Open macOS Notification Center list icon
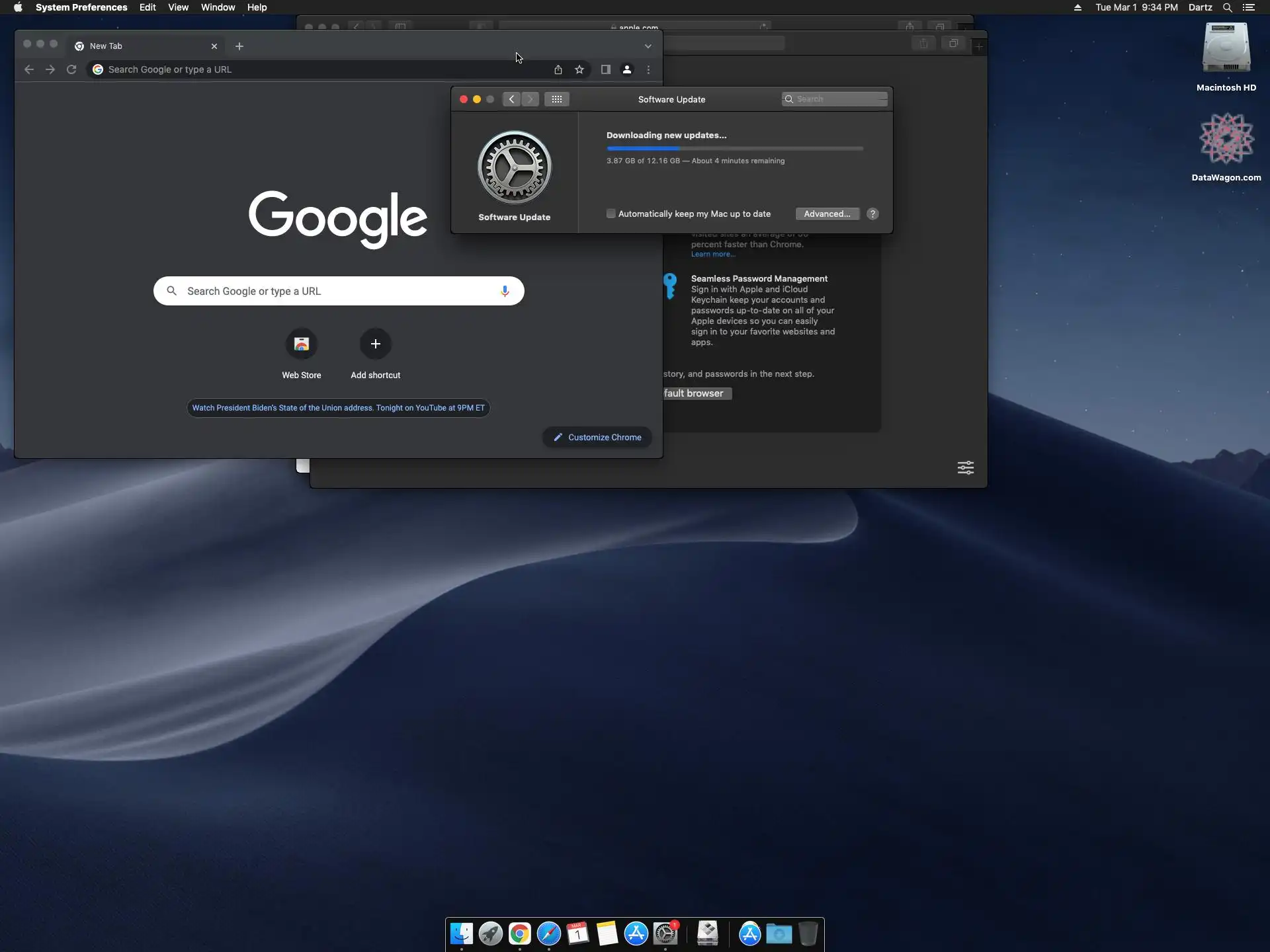The width and height of the screenshot is (1270, 952). click(1249, 7)
